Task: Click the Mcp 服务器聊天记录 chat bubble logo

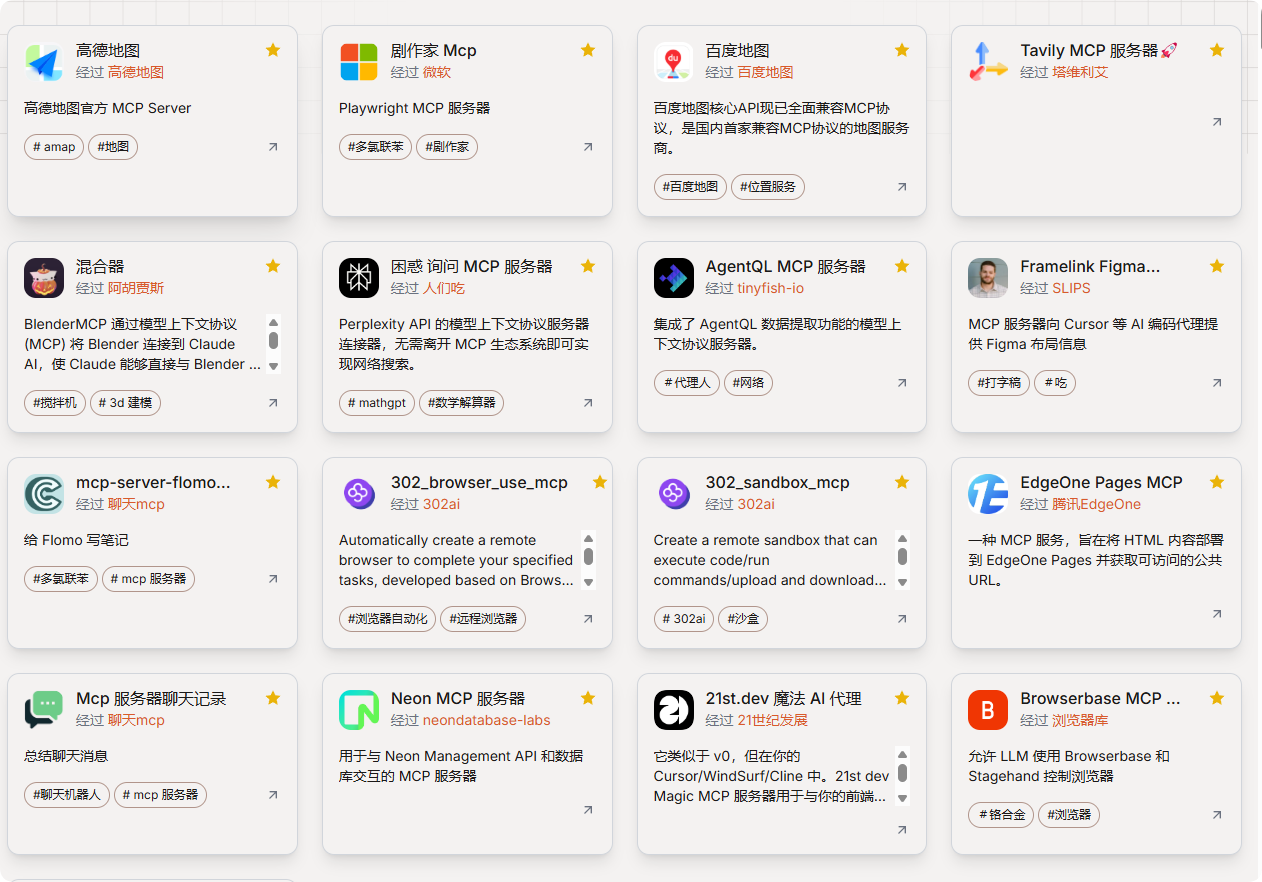Action: coord(44,710)
